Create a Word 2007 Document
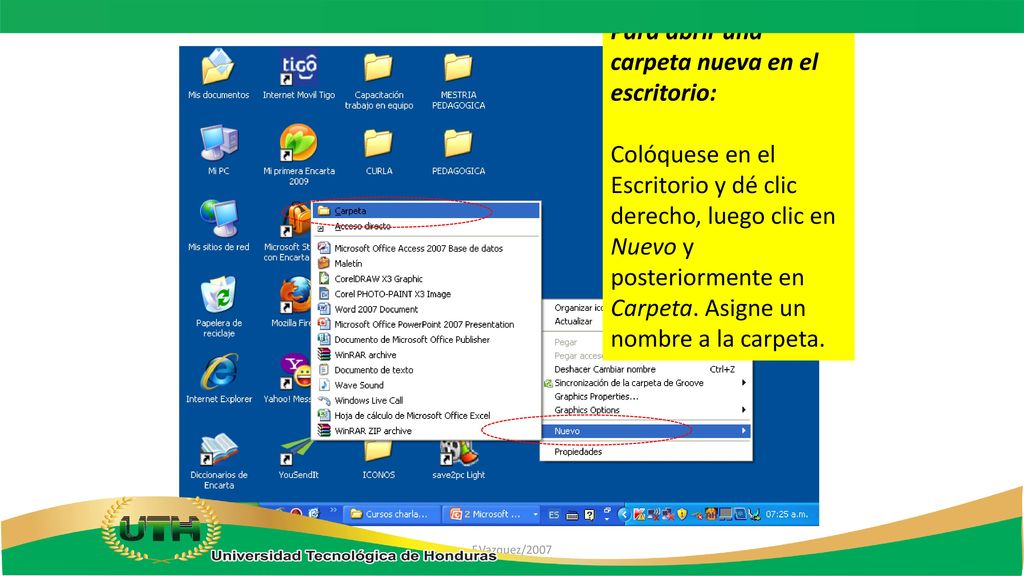The image size is (1024, 576). click(x=426, y=309)
